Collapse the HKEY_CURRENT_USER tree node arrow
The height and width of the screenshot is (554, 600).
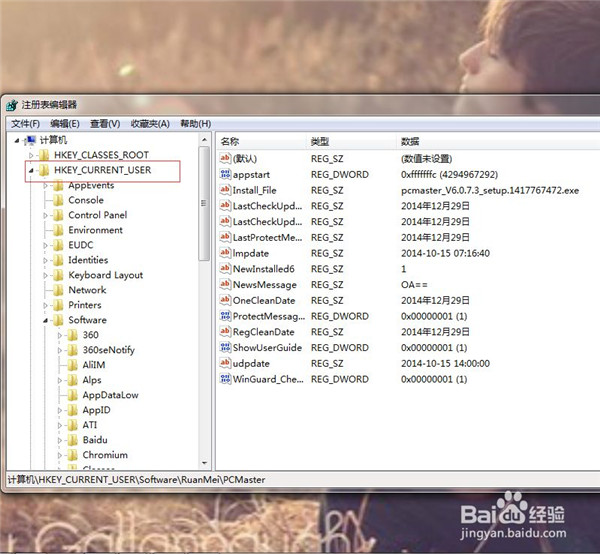(32, 171)
